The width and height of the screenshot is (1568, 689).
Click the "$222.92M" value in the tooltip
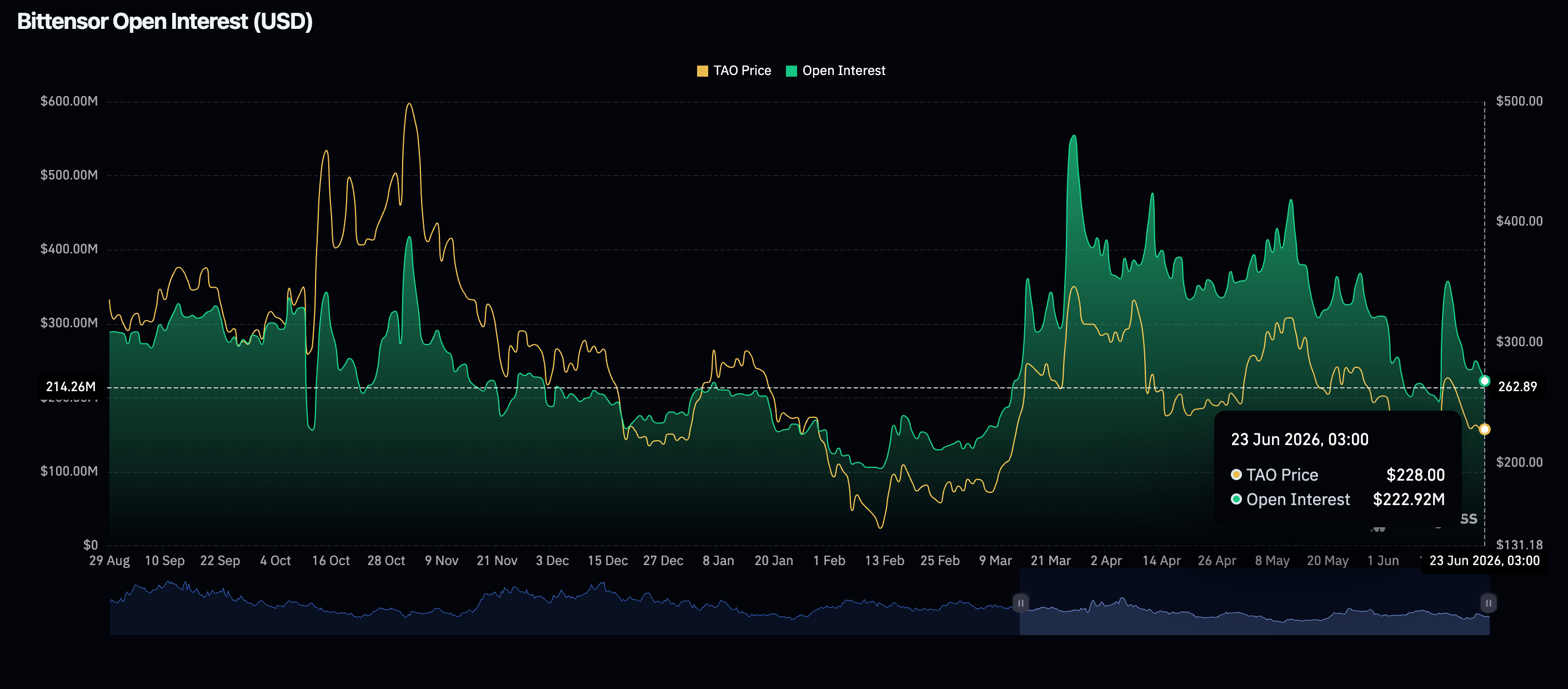coord(1409,500)
